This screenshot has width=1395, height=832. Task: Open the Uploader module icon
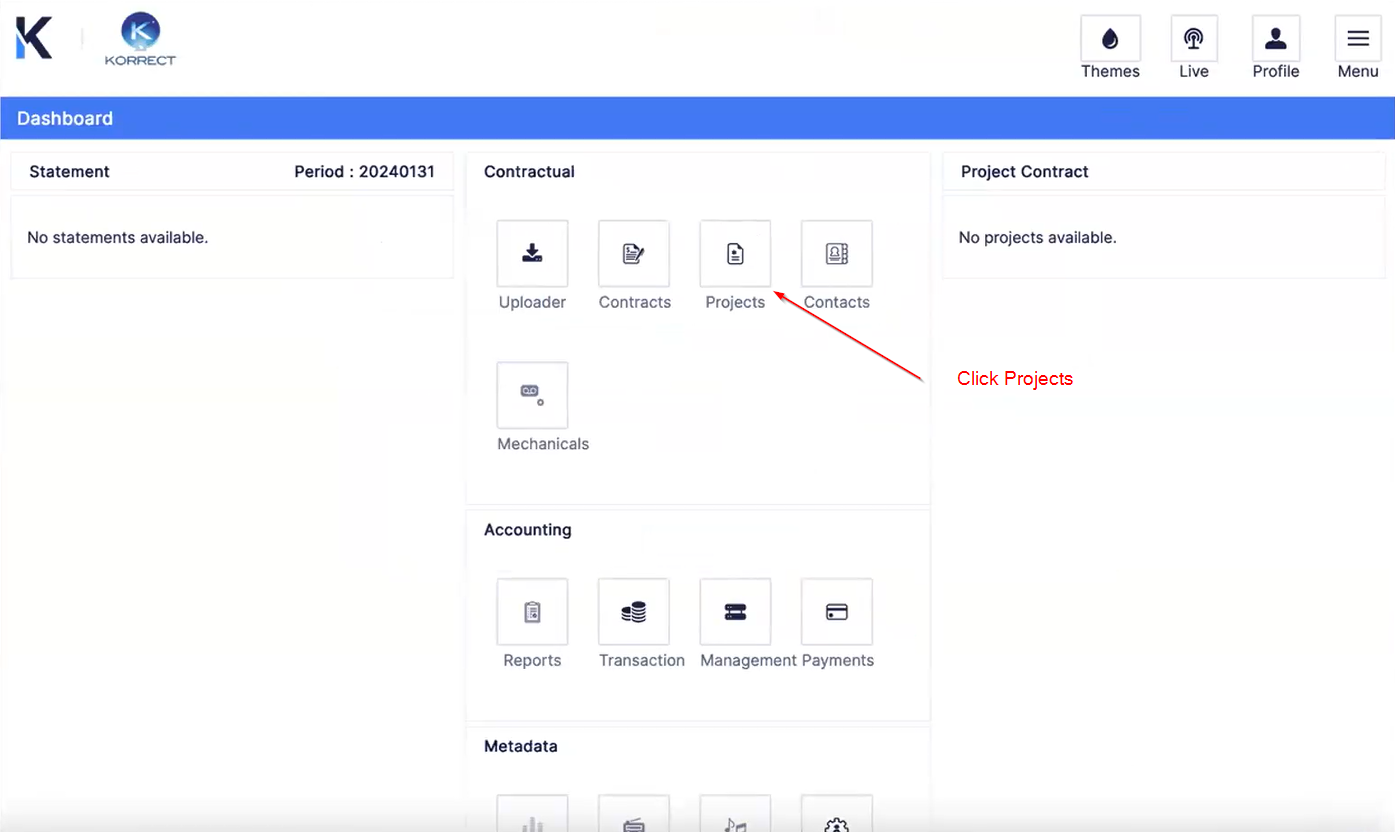(532, 254)
